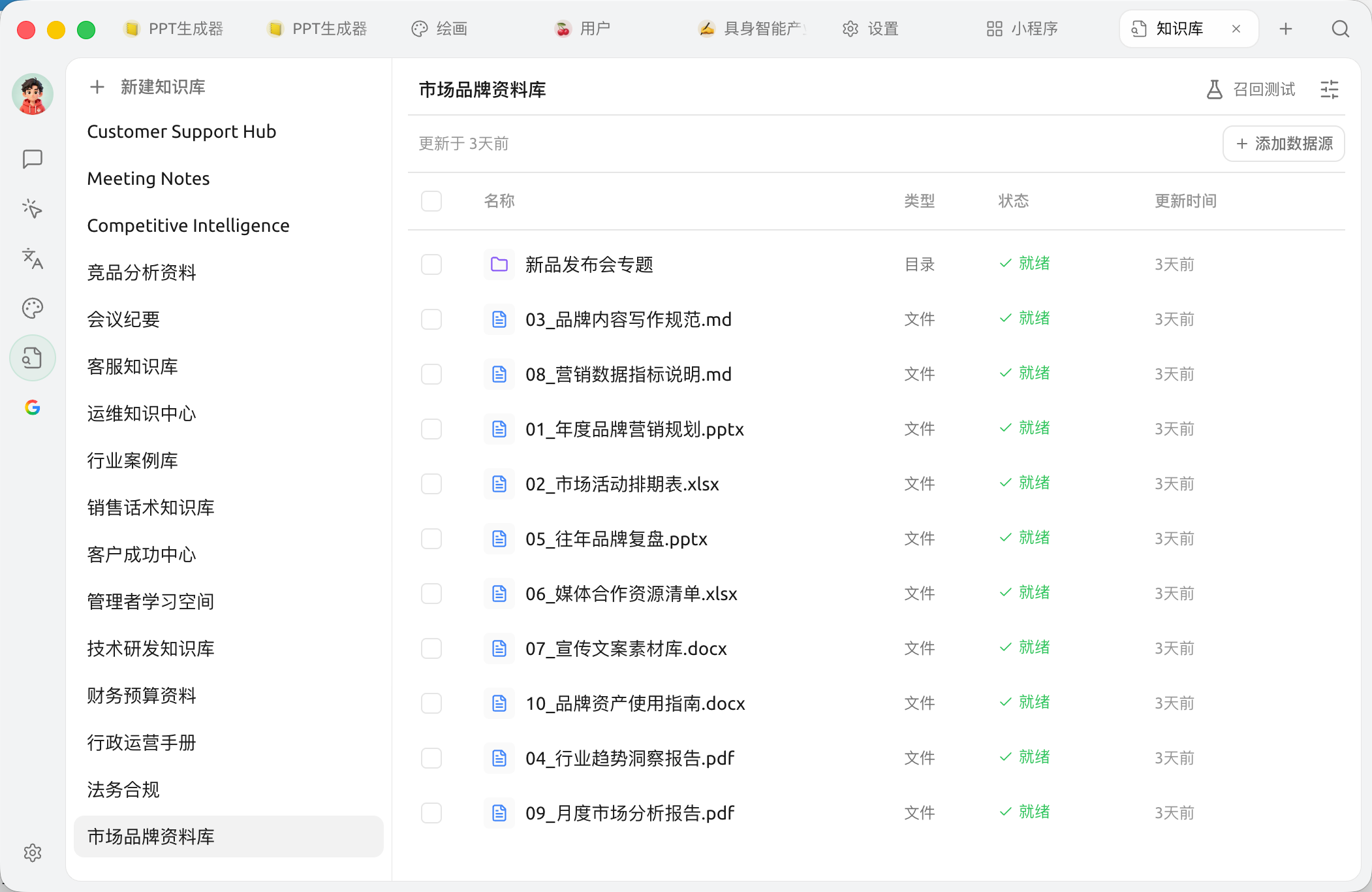Create a new knowledge base via 新建知识库
1372x892 pixels.
[148, 87]
